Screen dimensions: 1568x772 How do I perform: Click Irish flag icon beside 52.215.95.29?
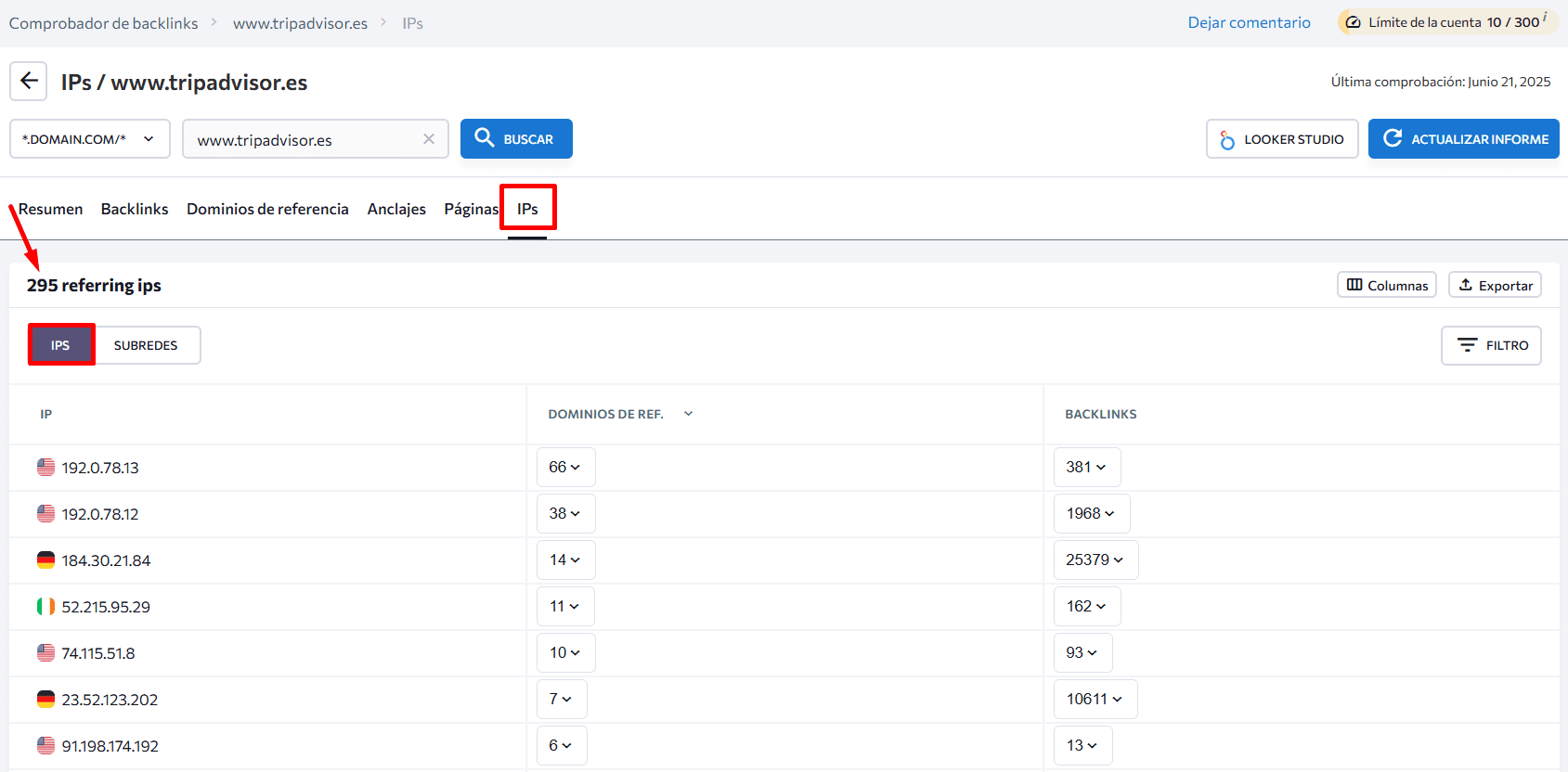click(x=45, y=606)
